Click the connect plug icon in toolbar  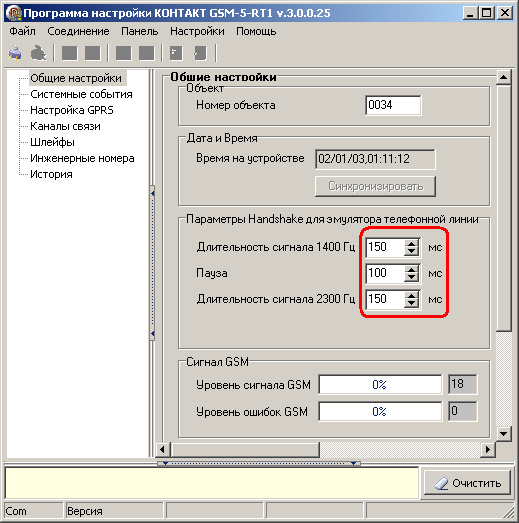pos(15,53)
